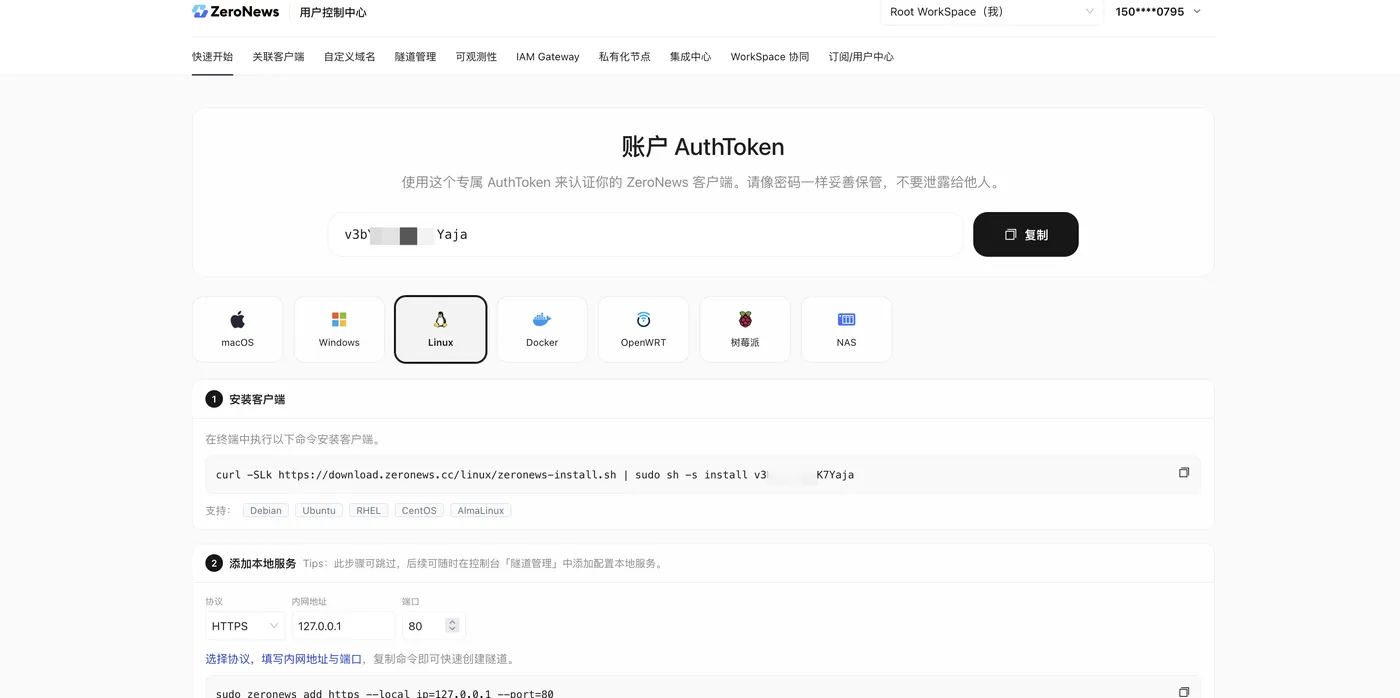Viewport: 1400px width, 698px height.
Task: Click the ZeroNews logo
Action: coord(236,12)
